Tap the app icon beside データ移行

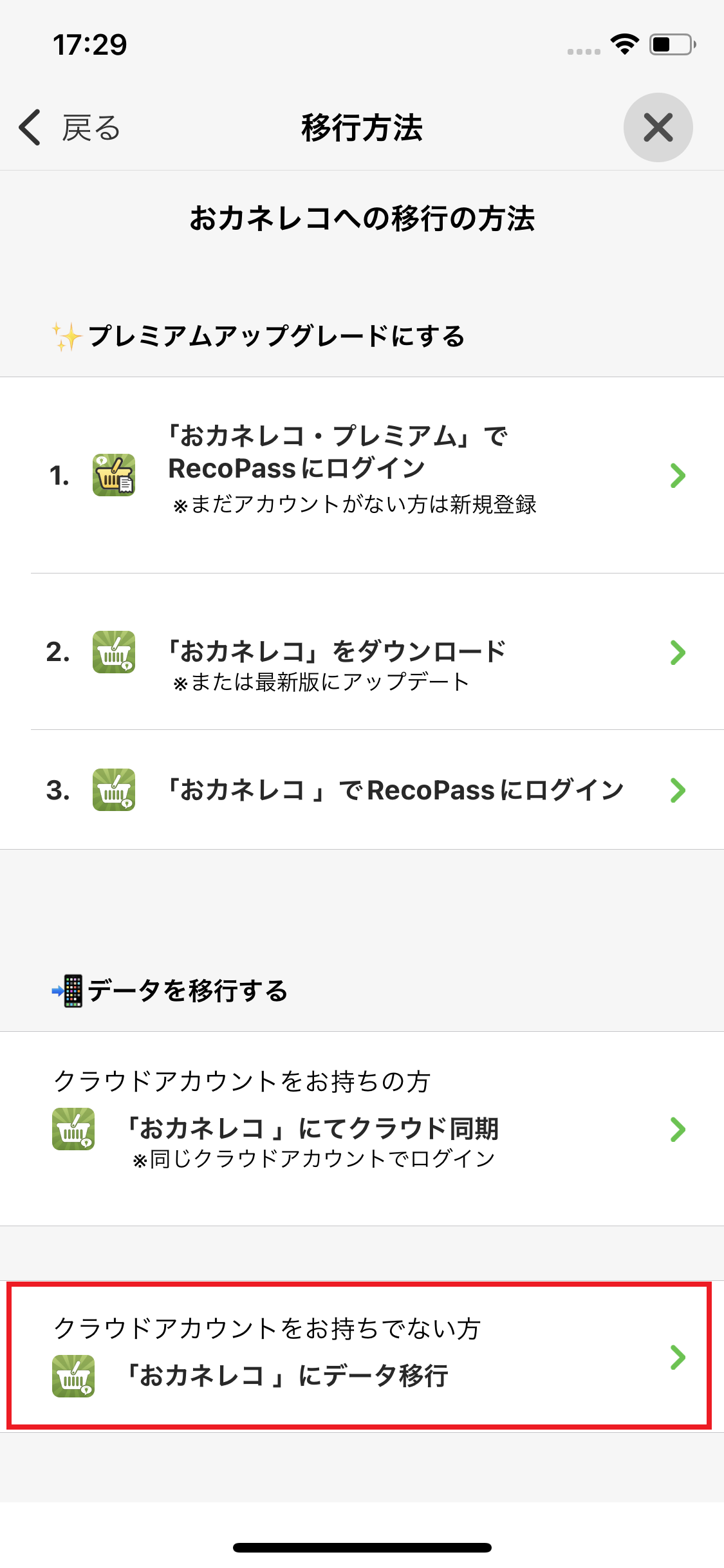(x=73, y=1376)
